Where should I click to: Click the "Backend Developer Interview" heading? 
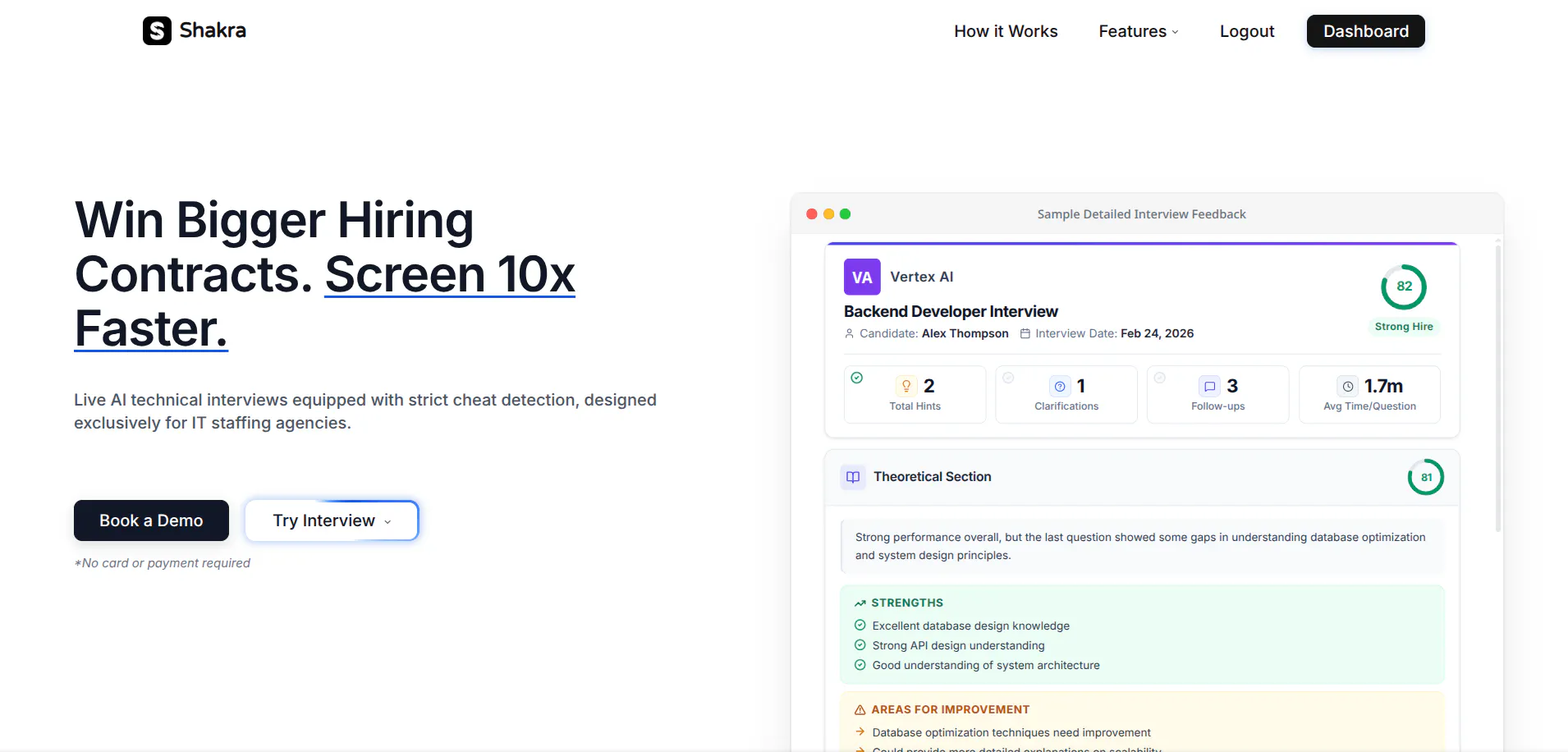pyautogui.click(x=951, y=311)
